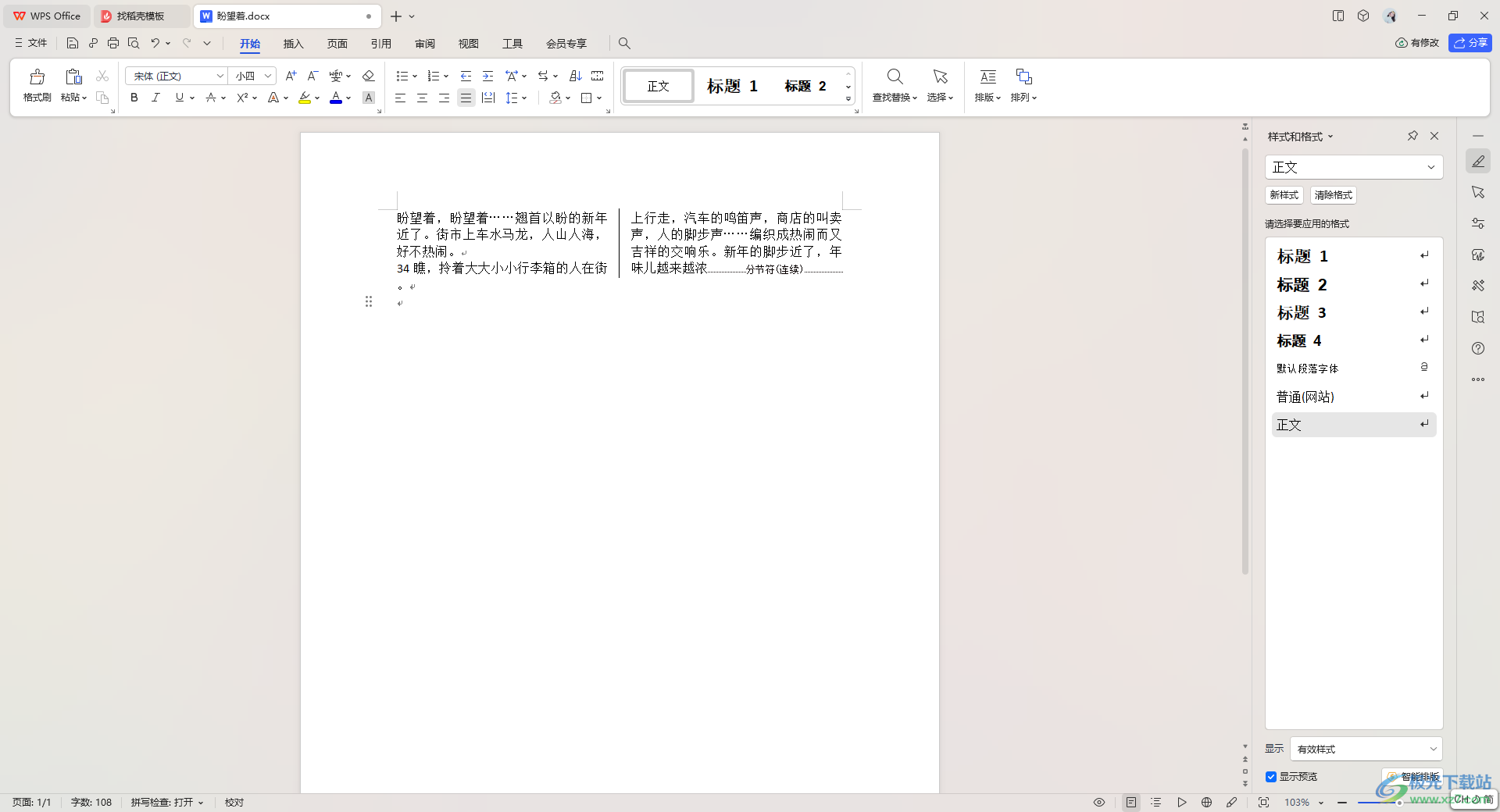Open the 文件 menu
This screenshot has width=1500, height=812.
tap(30, 43)
